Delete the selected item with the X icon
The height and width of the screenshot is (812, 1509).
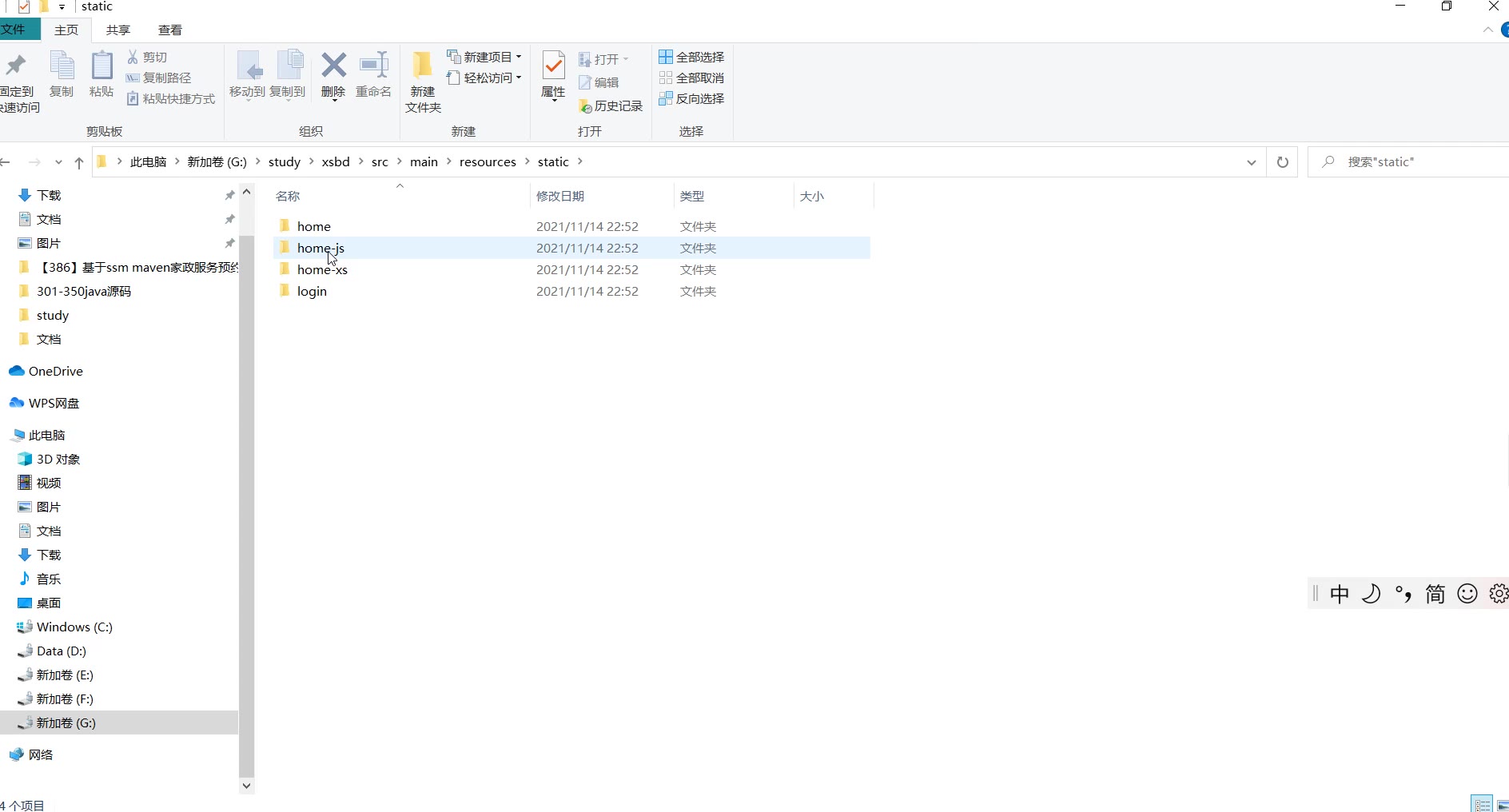333,66
